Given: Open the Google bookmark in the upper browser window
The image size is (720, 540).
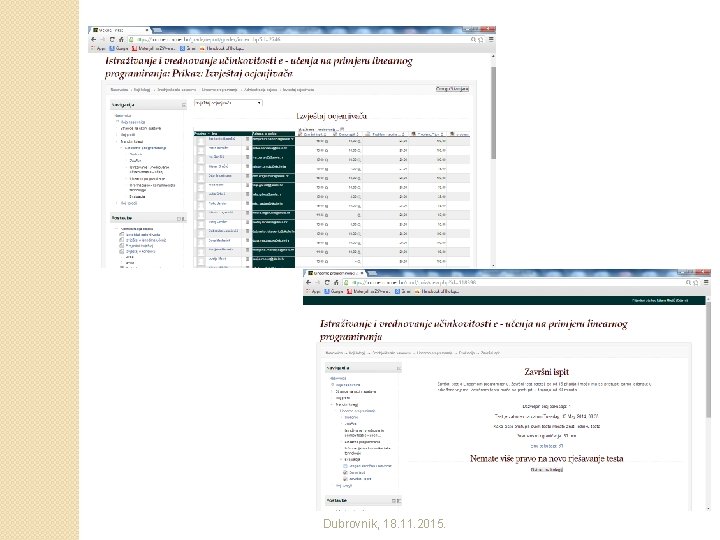Looking at the screenshot, I should pos(119,48).
